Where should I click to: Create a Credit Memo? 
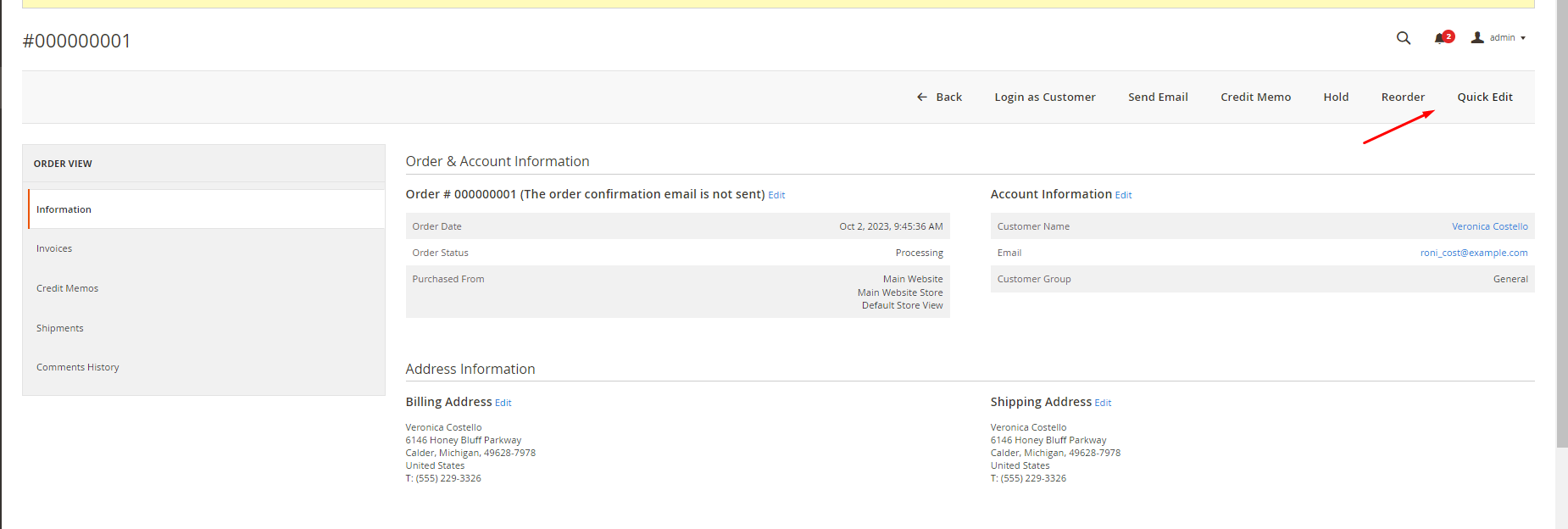(x=1255, y=97)
